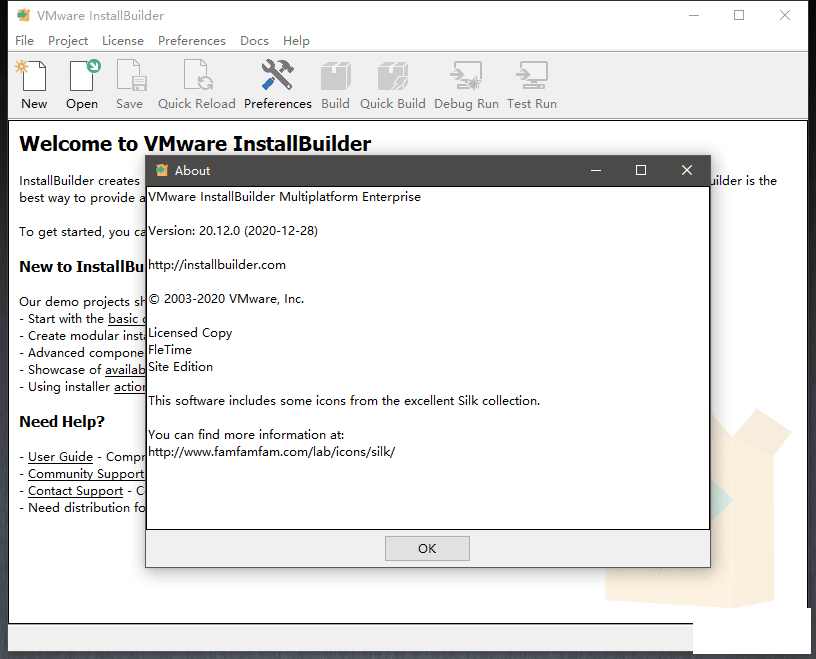Click the VMware InstallBuilder main window title icon
Viewport: 816px width, 659px height.
23,15
